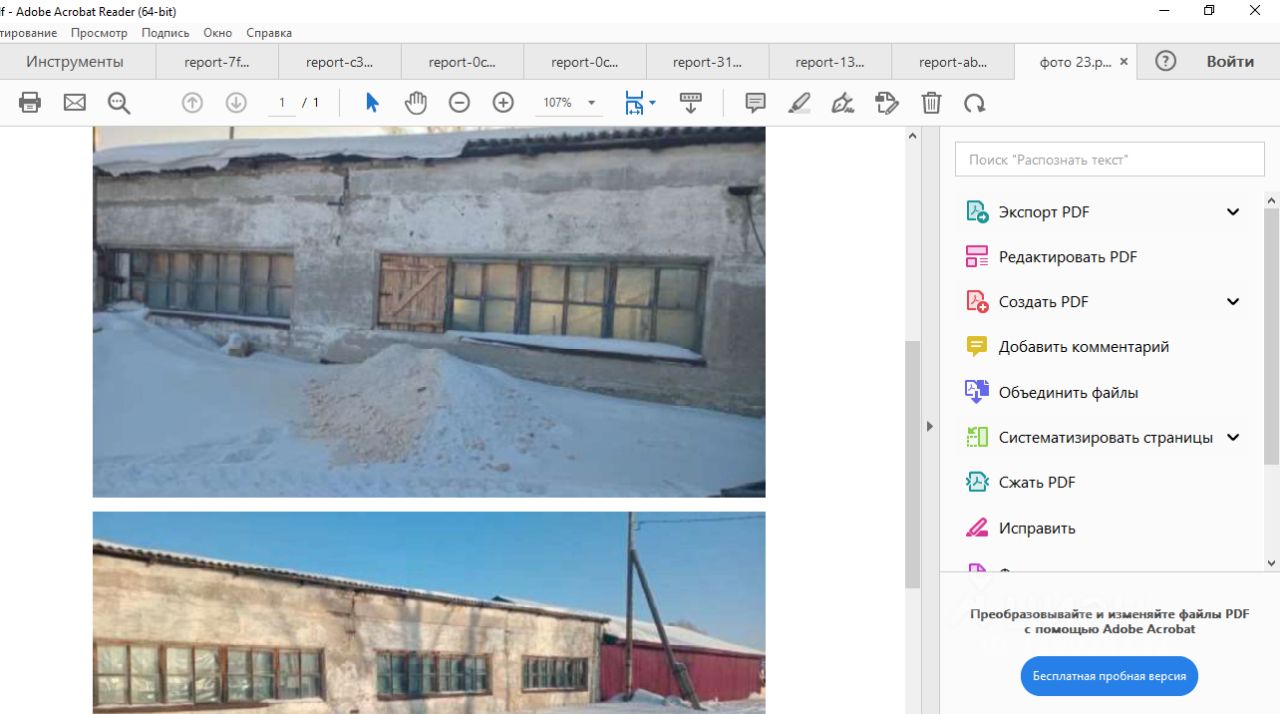The width and height of the screenshot is (1280, 714).
Task: Expand Систематизировать страницы options
Action: click(x=1233, y=437)
